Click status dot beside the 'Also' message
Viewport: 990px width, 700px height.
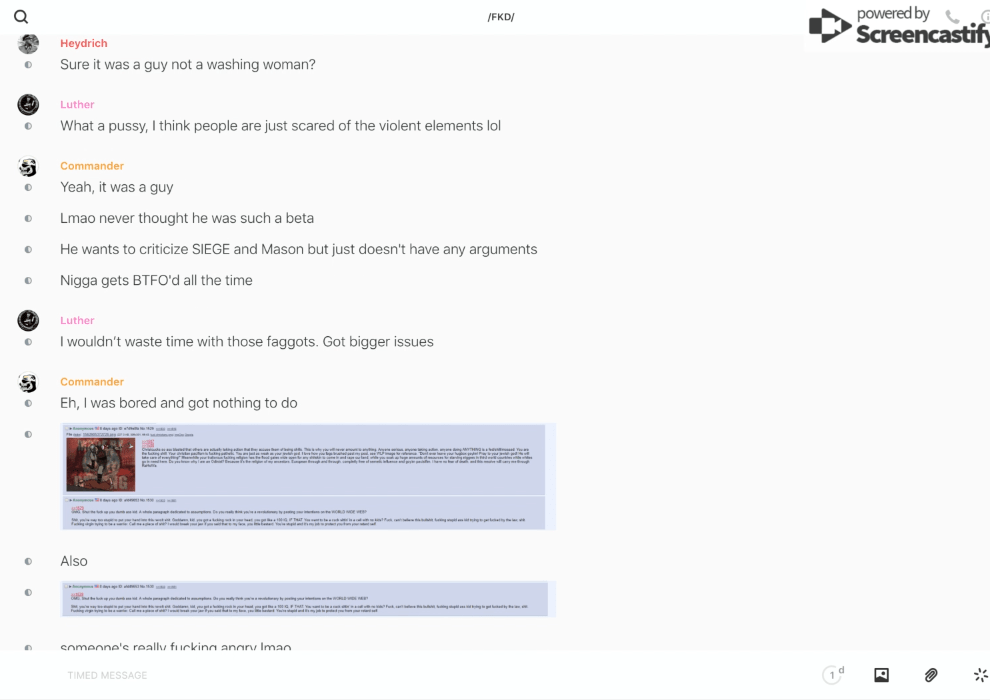[28, 561]
